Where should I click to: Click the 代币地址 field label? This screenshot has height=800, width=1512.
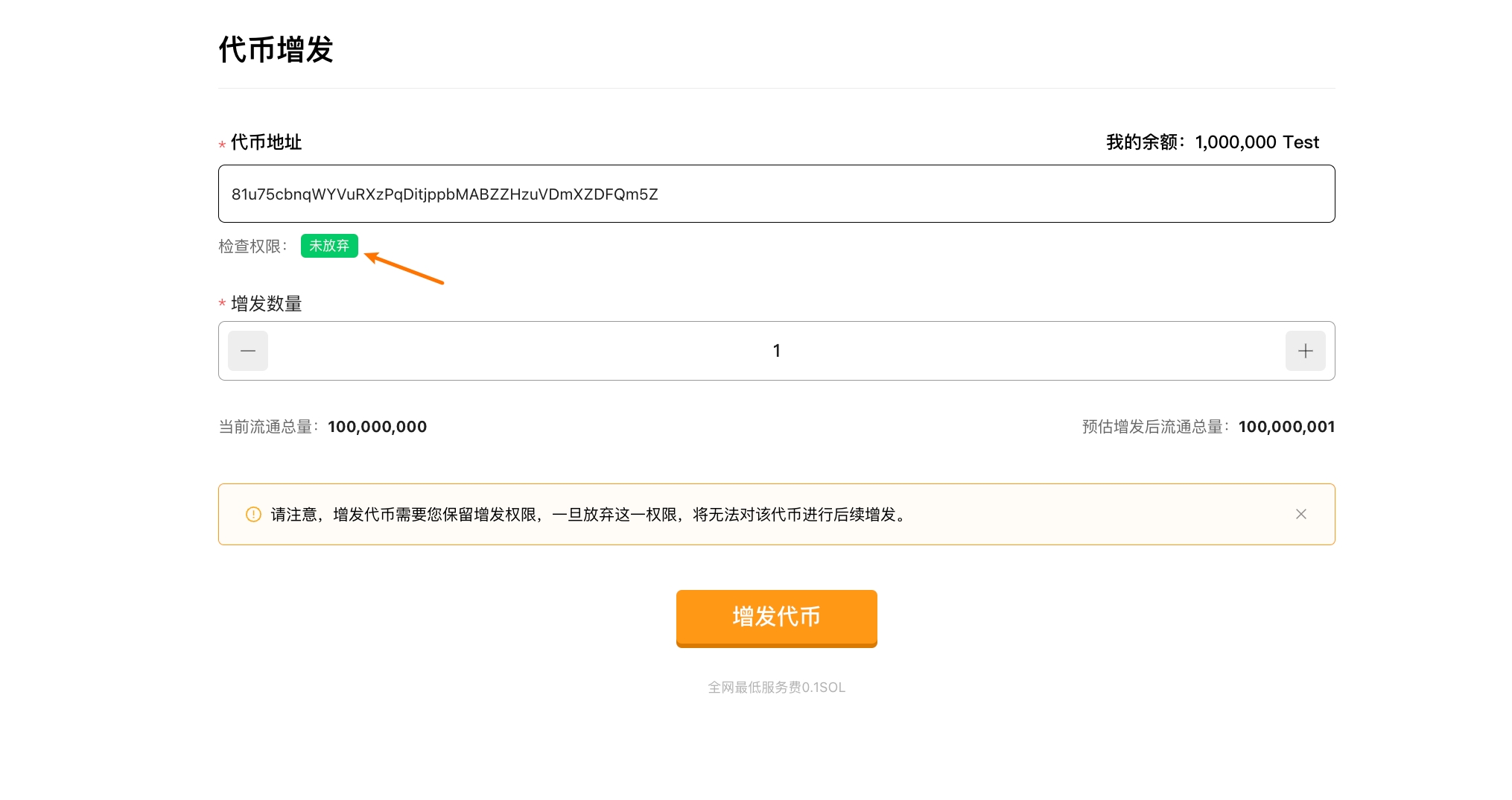tap(266, 142)
